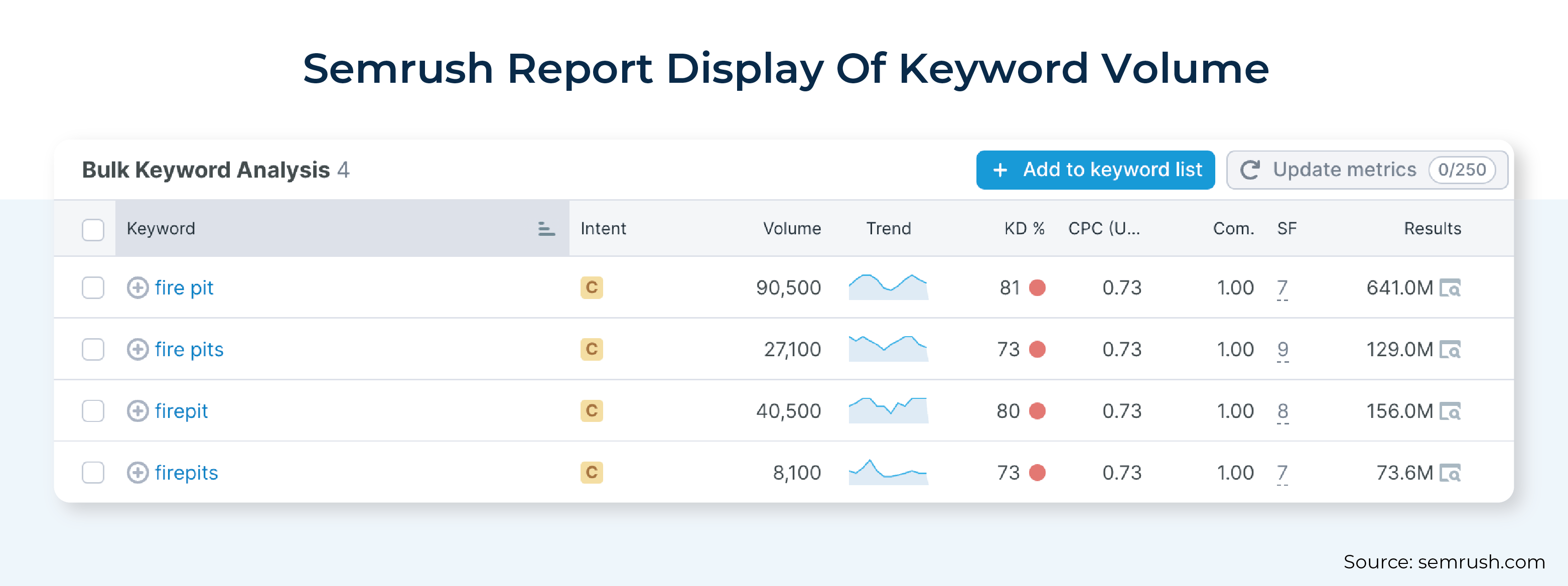Click the commercial intent badge for fire pit
The height and width of the screenshot is (586, 1568).
pyautogui.click(x=592, y=287)
